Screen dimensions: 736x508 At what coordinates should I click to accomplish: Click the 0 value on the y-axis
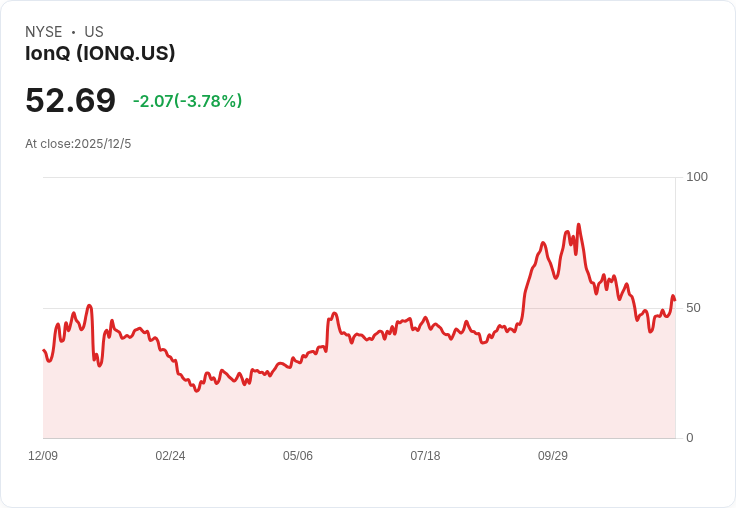click(x=689, y=438)
